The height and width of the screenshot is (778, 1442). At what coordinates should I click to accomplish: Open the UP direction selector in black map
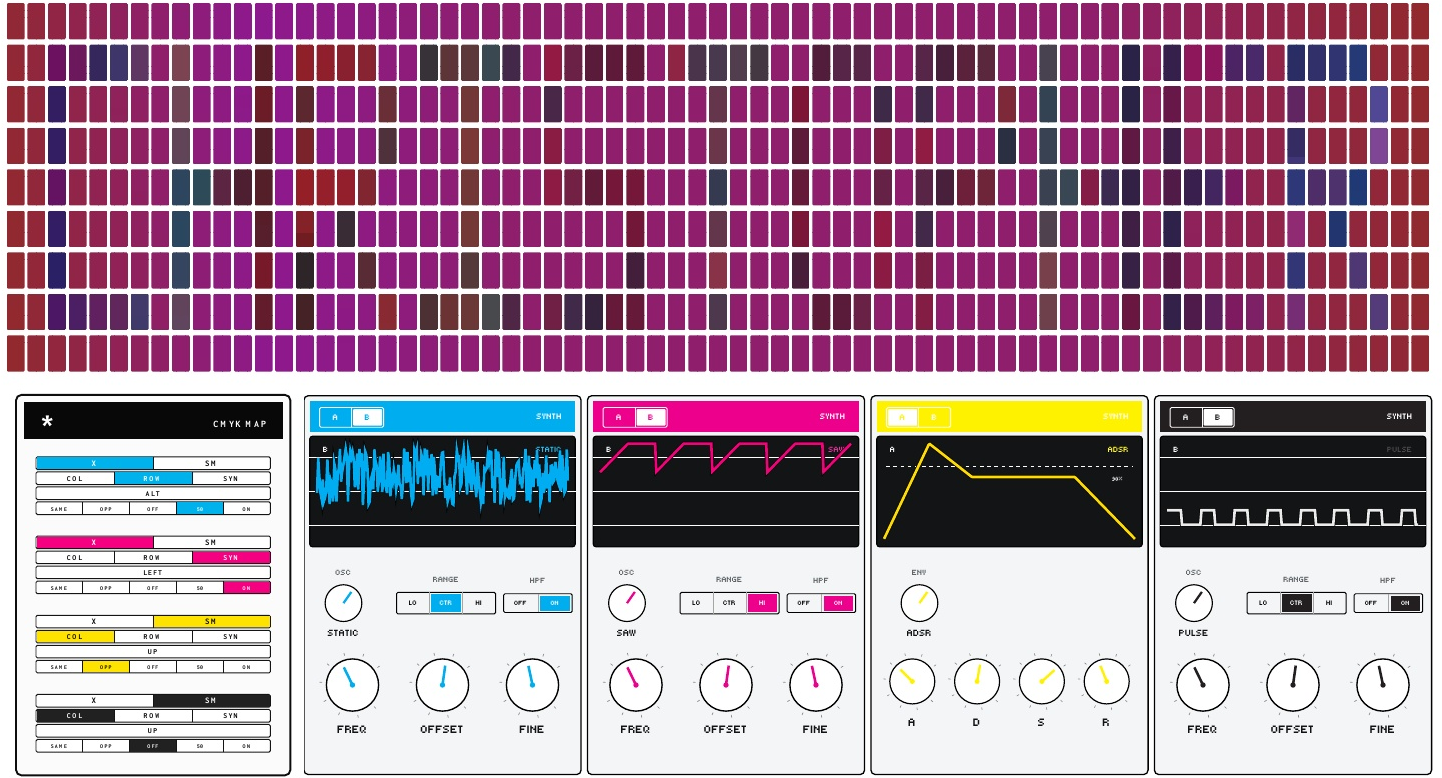153,730
